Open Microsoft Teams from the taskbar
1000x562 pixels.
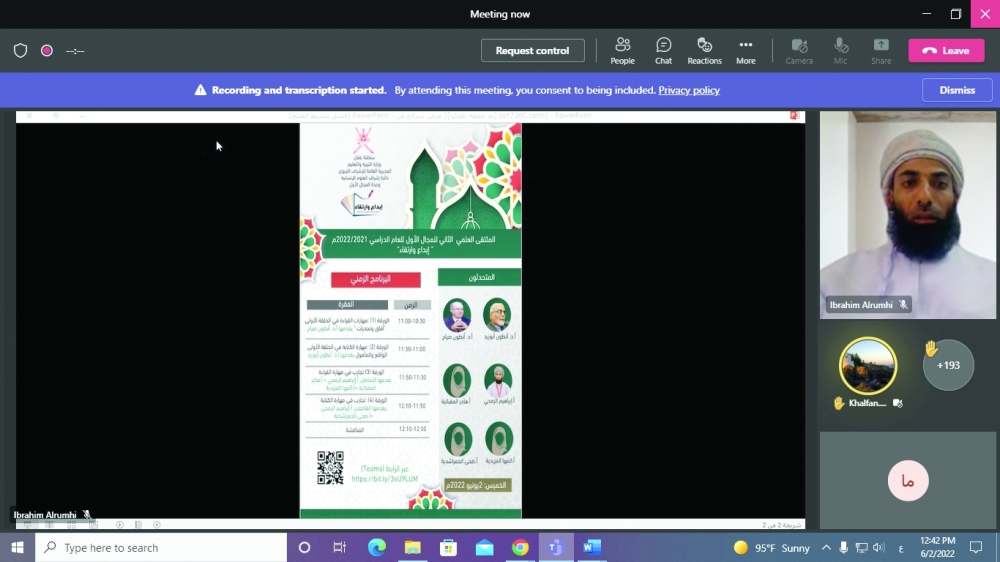pos(555,547)
